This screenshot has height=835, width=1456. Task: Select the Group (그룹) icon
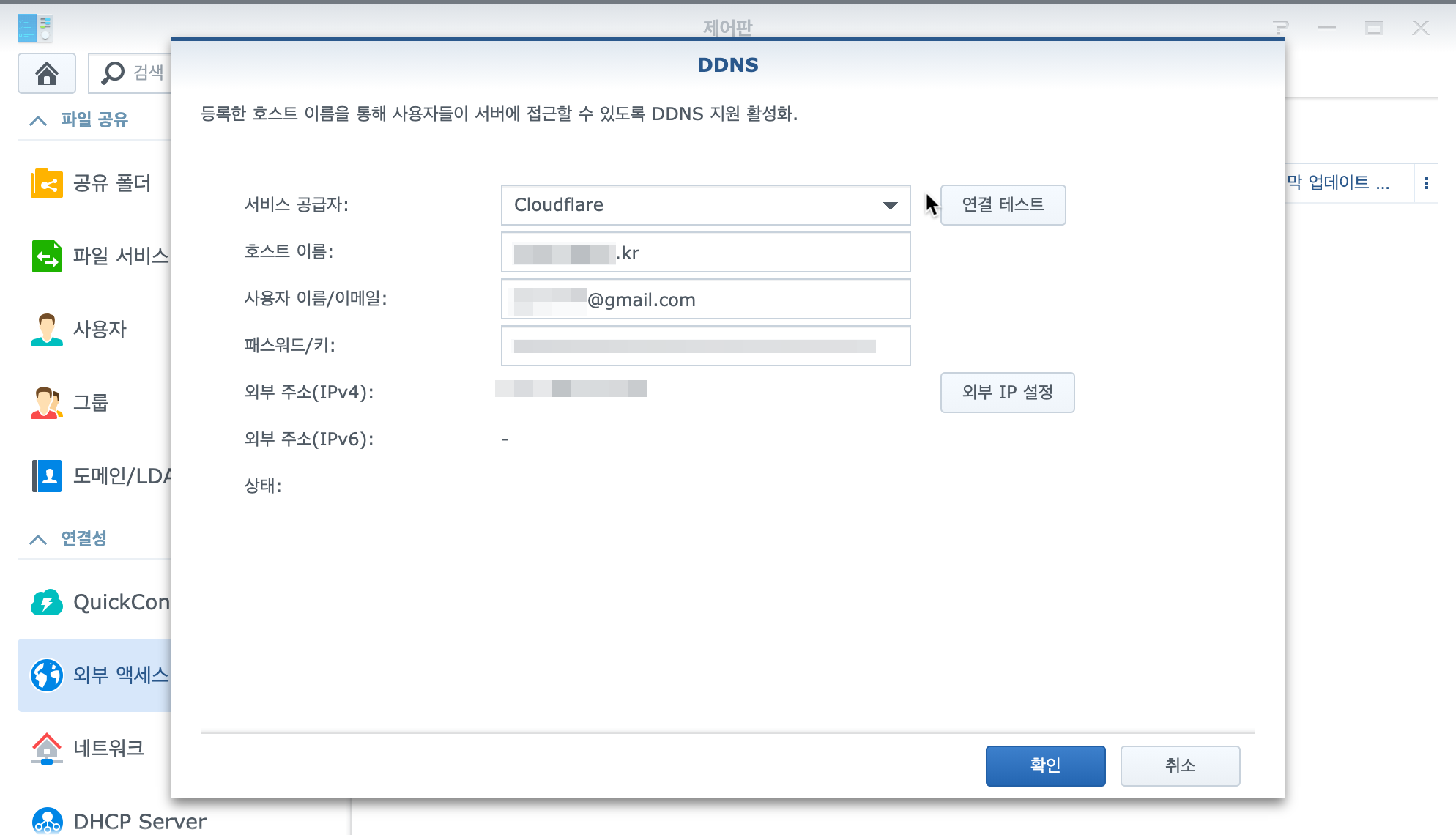[x=47, y=403]
